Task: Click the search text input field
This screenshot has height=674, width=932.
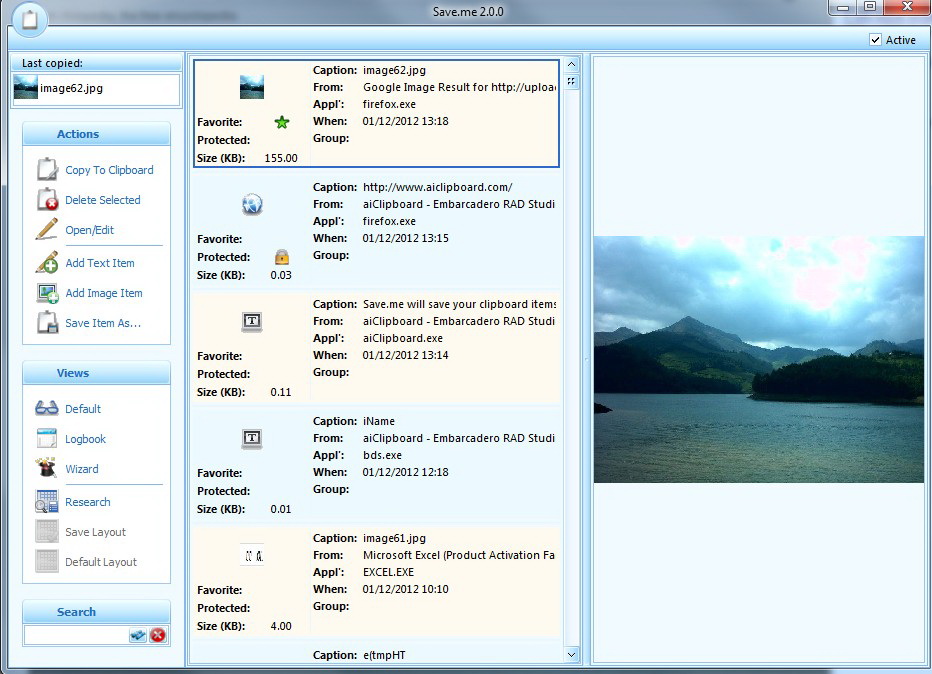Action: (x=76, y=635)
